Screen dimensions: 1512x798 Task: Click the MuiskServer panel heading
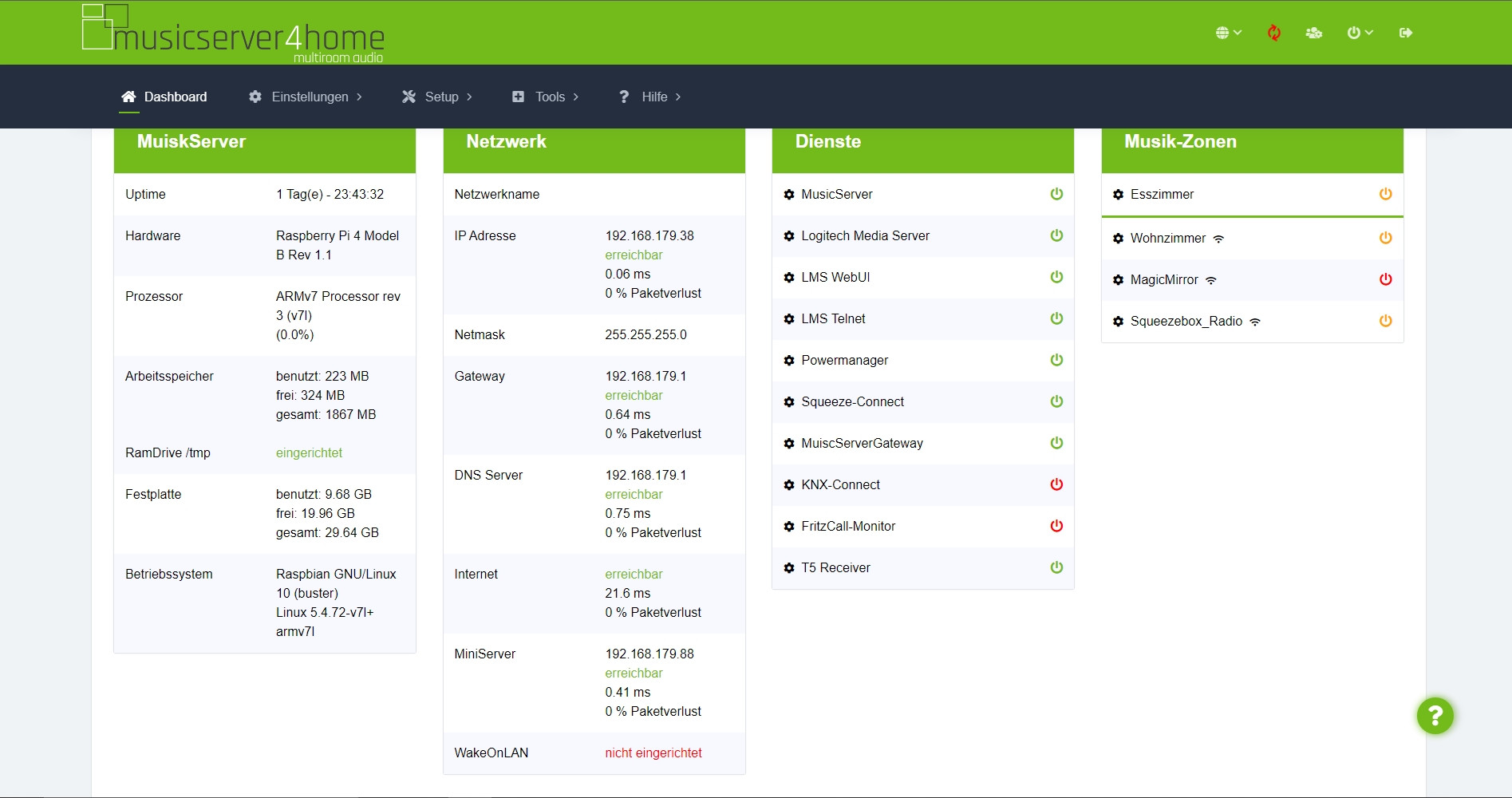(191, 141)
